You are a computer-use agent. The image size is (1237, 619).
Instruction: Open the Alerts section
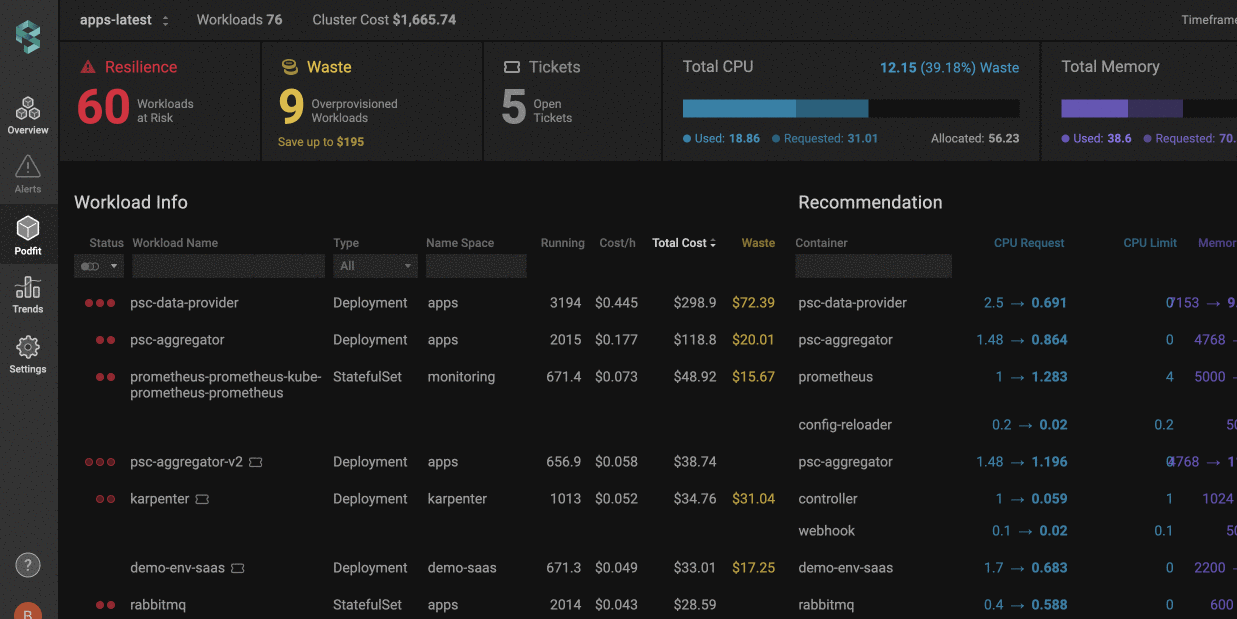coord(28,174)
